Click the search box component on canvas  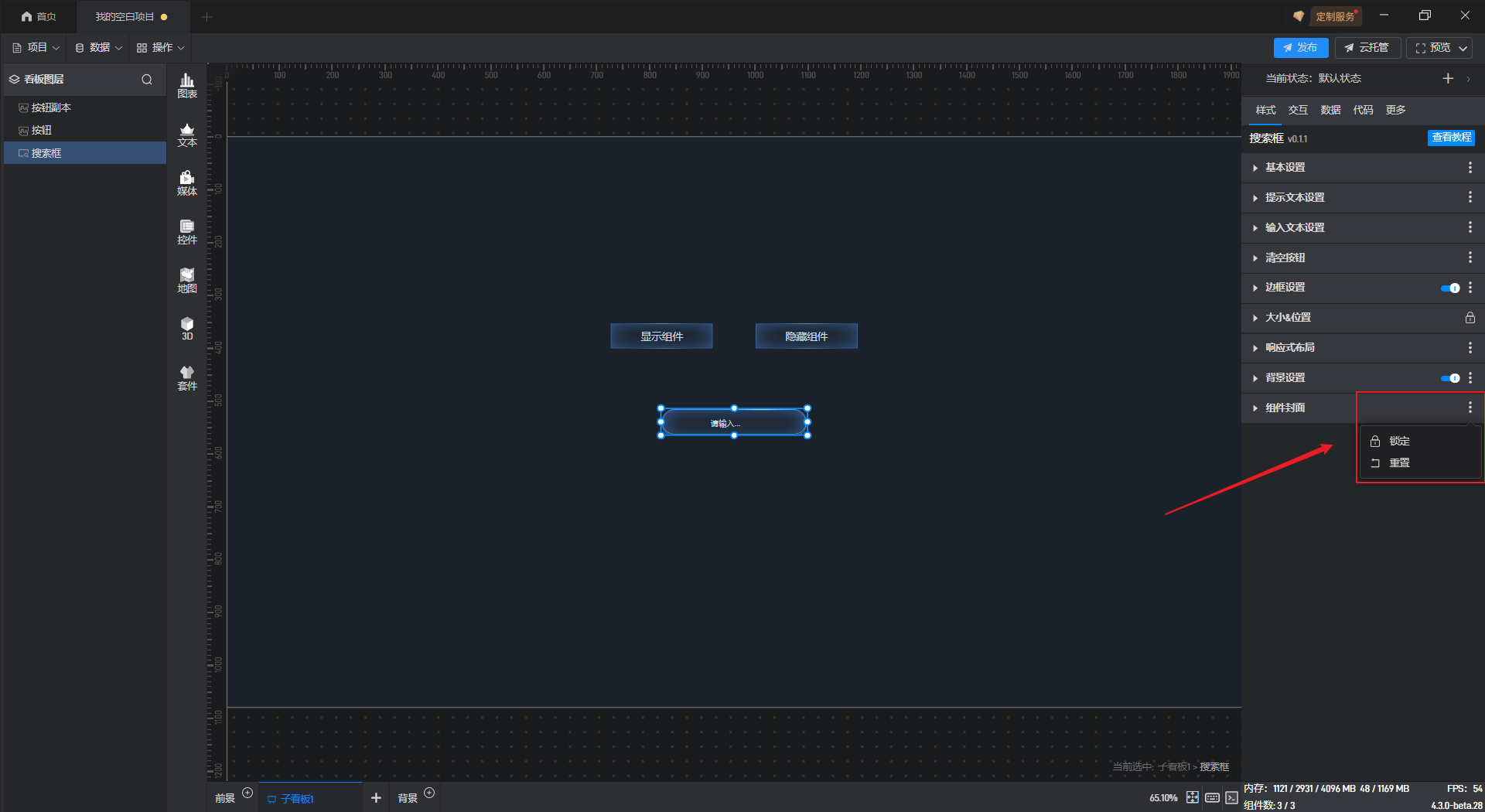(734, 422)
